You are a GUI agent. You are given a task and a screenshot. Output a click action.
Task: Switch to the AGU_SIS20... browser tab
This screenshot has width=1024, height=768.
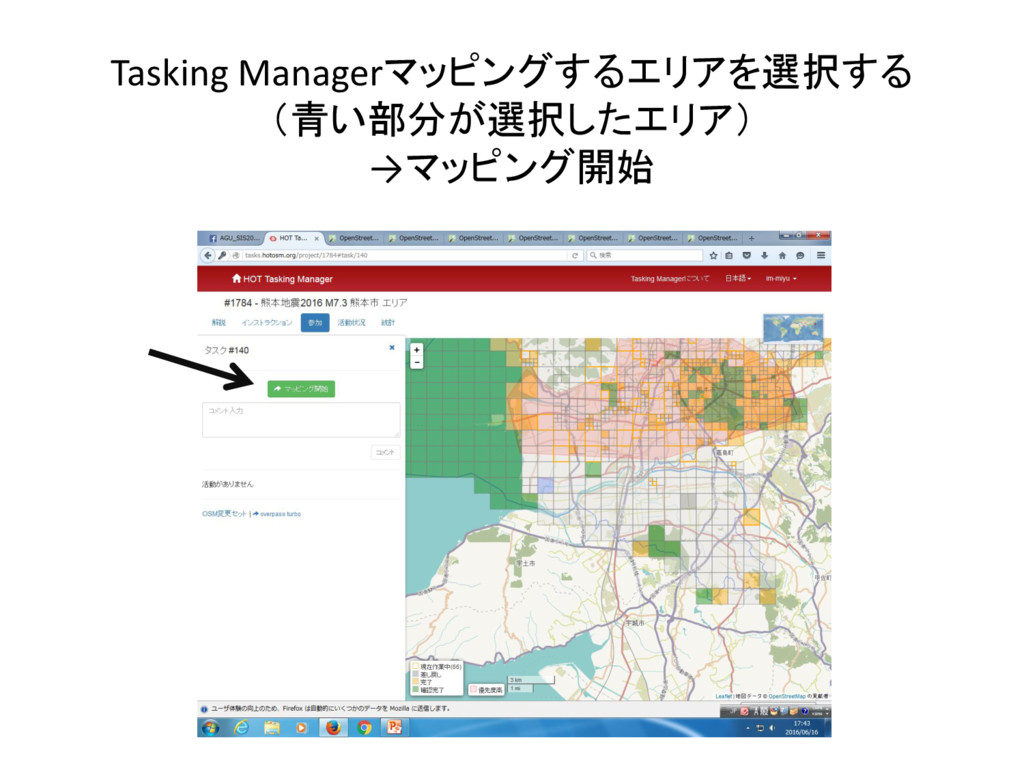[234, 238]
